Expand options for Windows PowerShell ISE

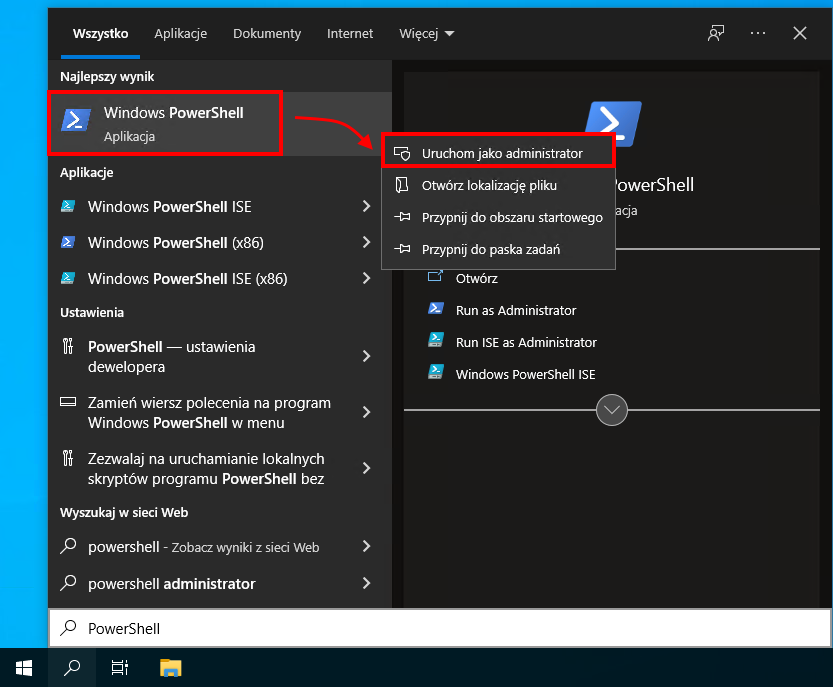(x=366, y=206)
